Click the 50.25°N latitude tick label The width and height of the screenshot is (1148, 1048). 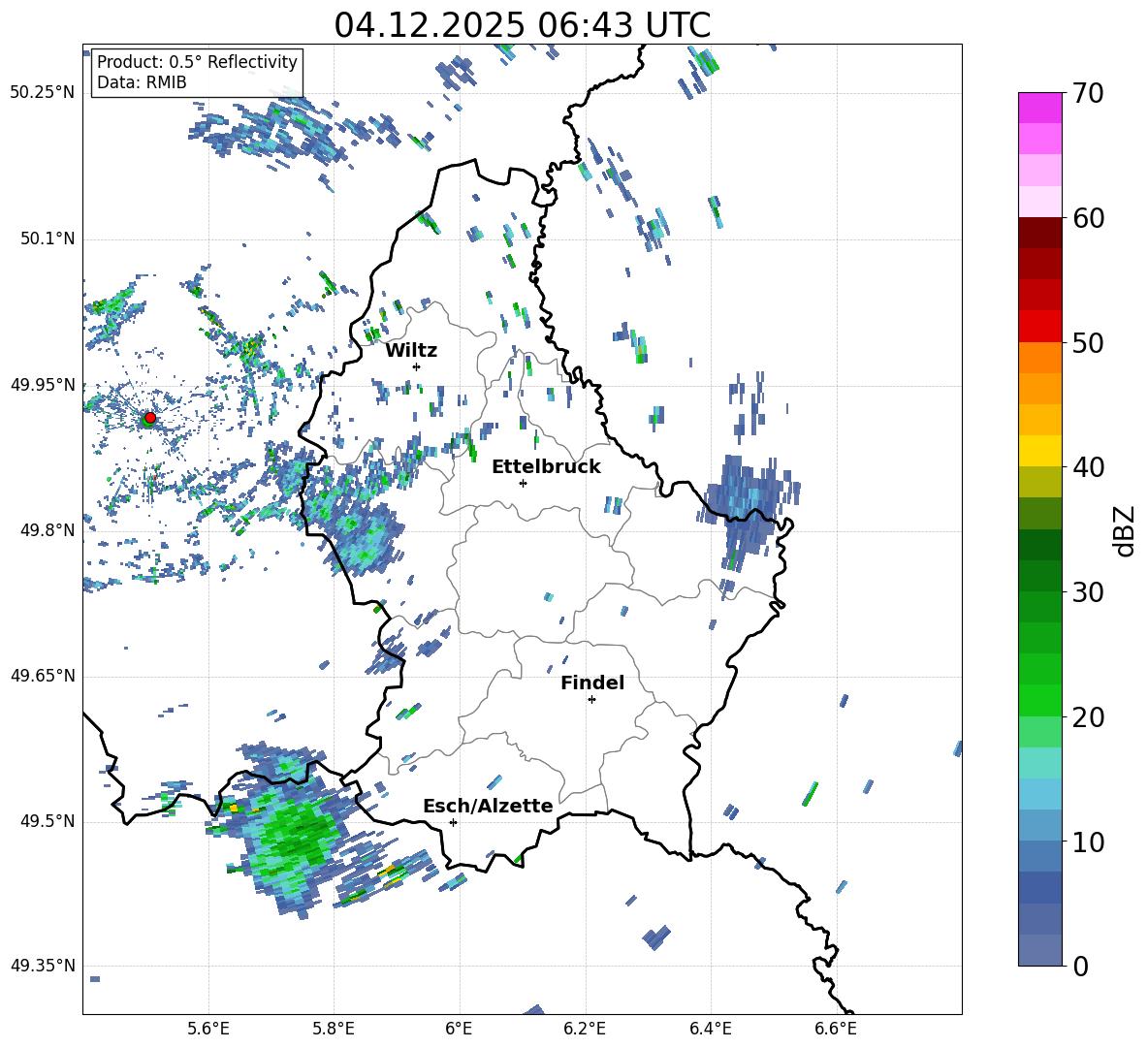pos(43,93)
